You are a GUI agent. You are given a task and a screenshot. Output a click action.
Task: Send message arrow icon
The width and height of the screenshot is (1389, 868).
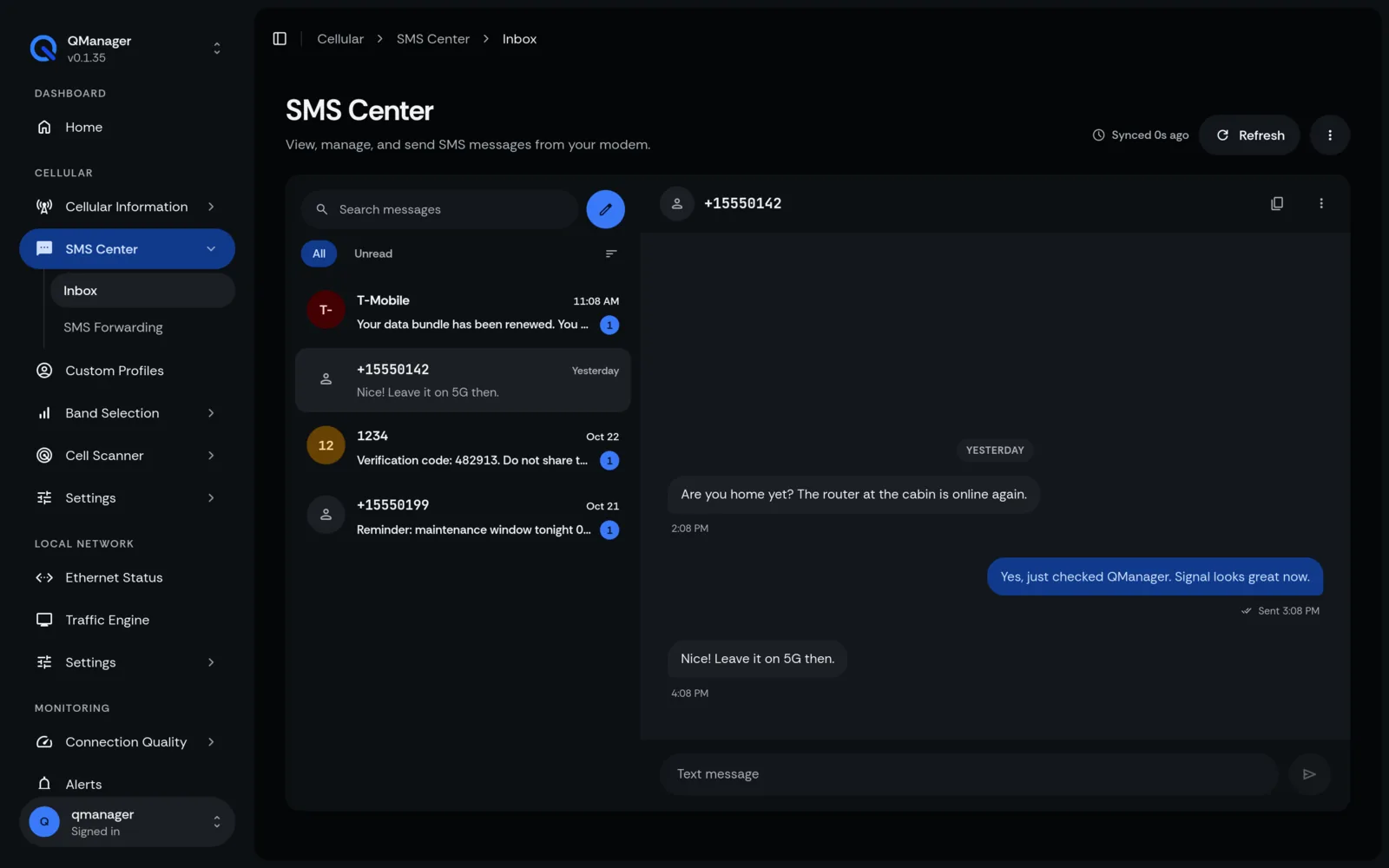[x=1309, y=774]
